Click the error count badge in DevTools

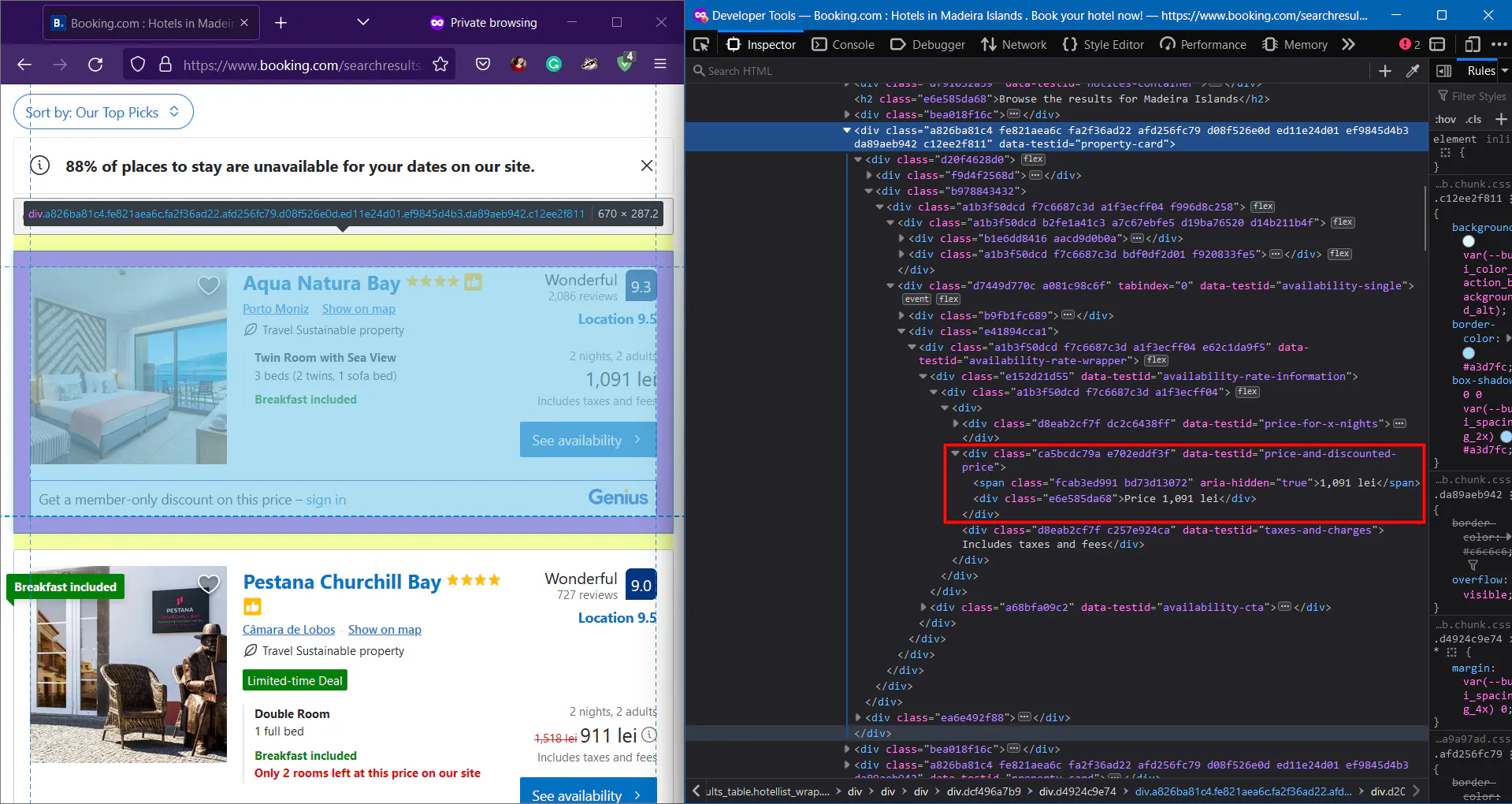point(1410,44)
